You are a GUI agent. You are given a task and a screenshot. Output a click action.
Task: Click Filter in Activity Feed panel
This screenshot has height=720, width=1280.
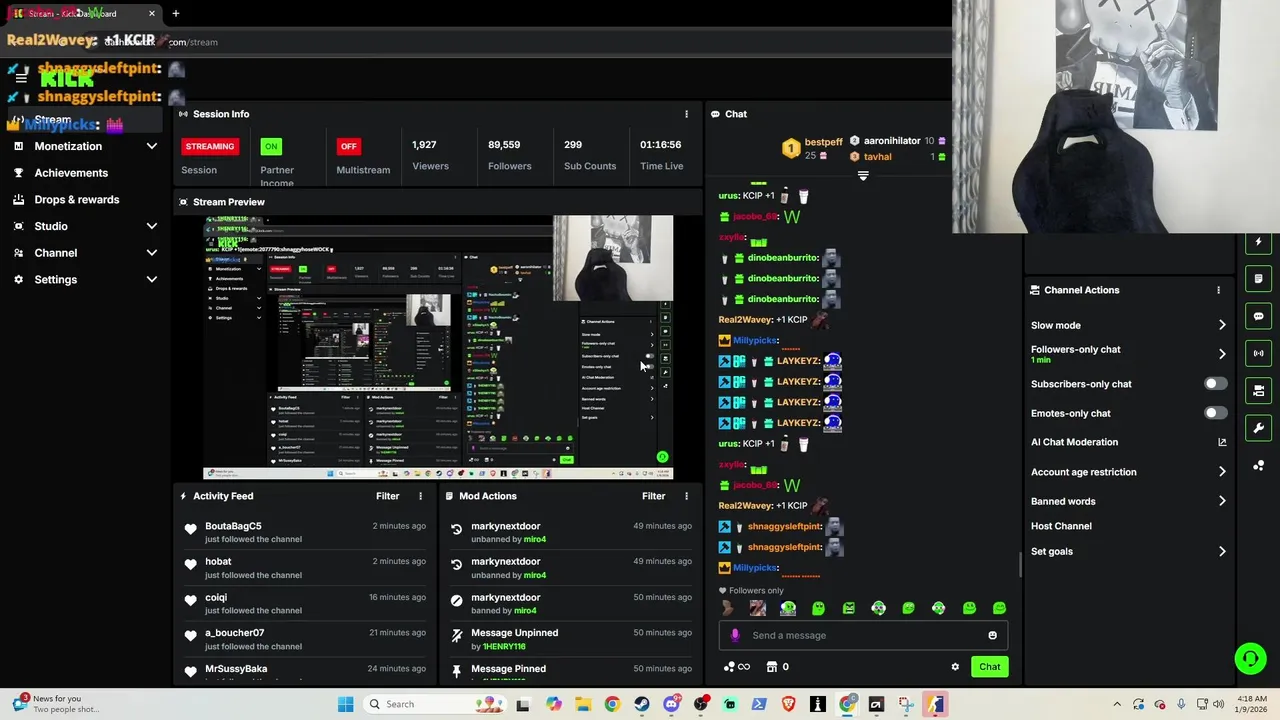coord(387,496)
